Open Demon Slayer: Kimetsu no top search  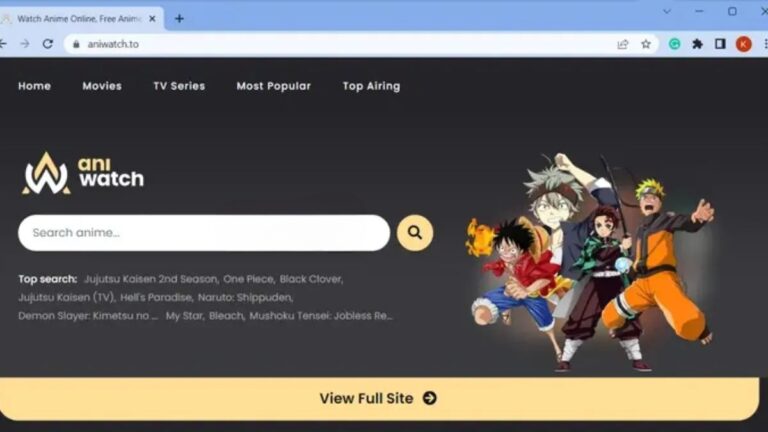point(88,316)
